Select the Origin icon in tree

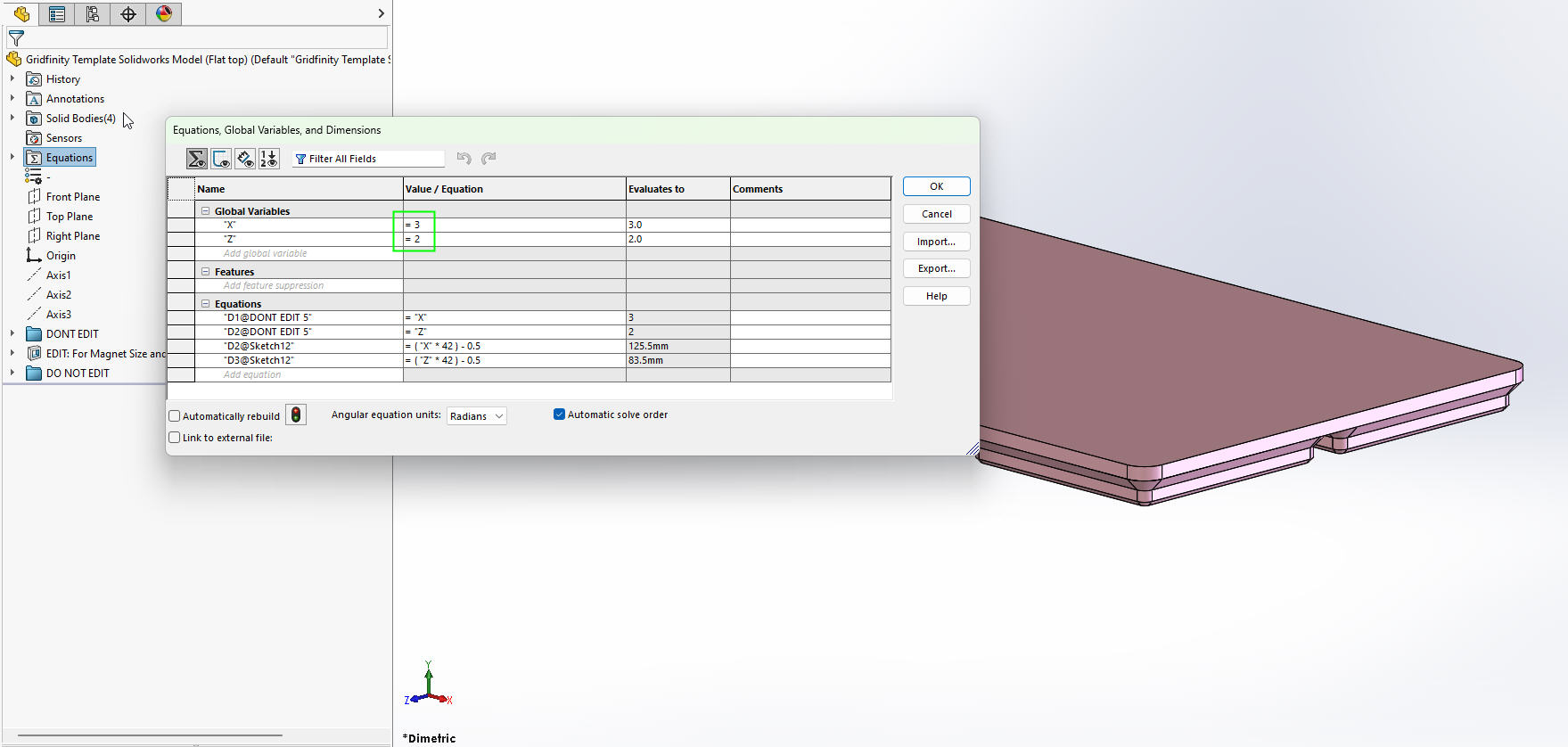(x=34, y=256)
